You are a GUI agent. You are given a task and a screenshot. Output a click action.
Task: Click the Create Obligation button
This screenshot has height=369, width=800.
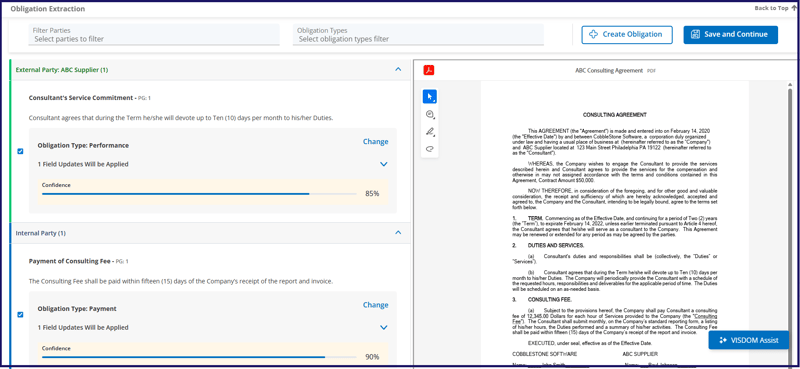pos(627,35)
